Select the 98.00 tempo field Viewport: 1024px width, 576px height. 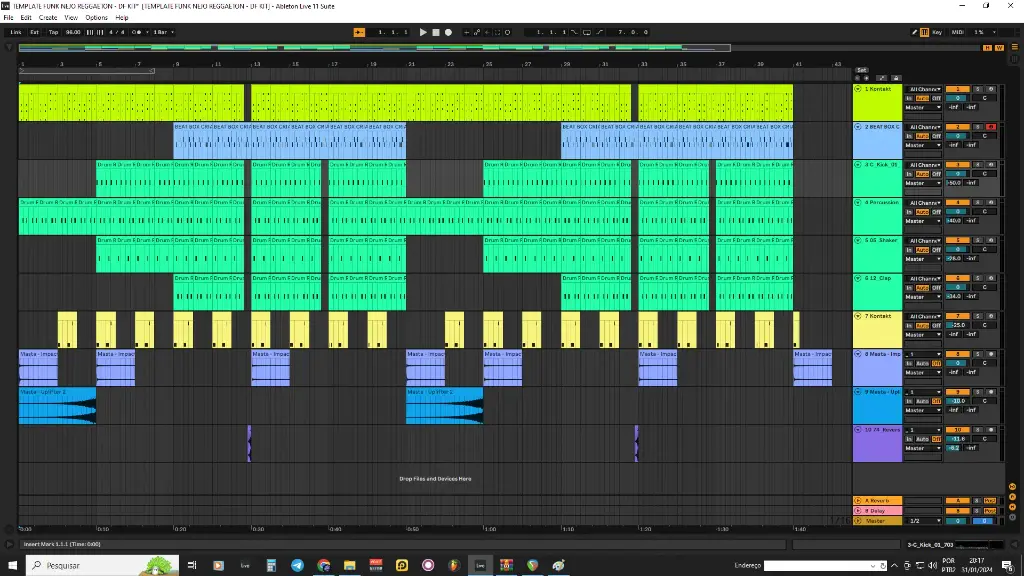(x=72, y=32)
